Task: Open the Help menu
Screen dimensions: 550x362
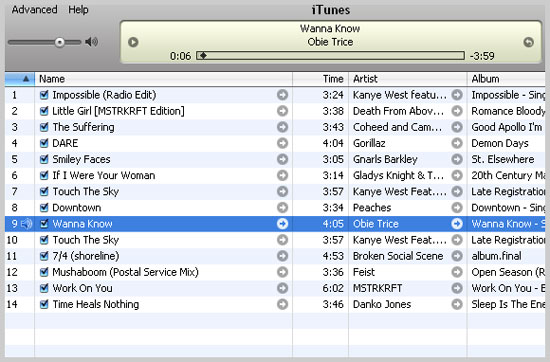Action: point(78,9)
